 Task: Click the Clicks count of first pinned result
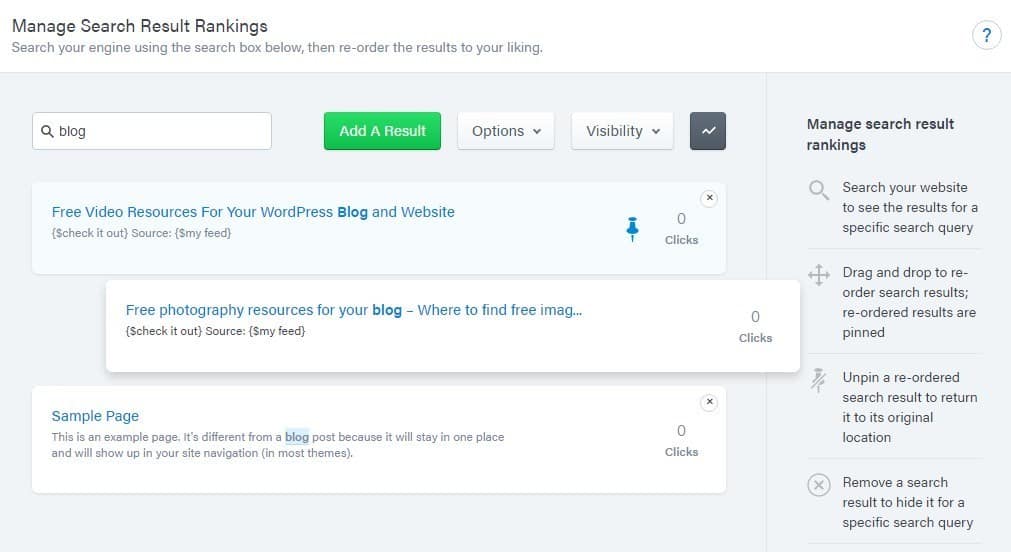(x=682, y=228)
